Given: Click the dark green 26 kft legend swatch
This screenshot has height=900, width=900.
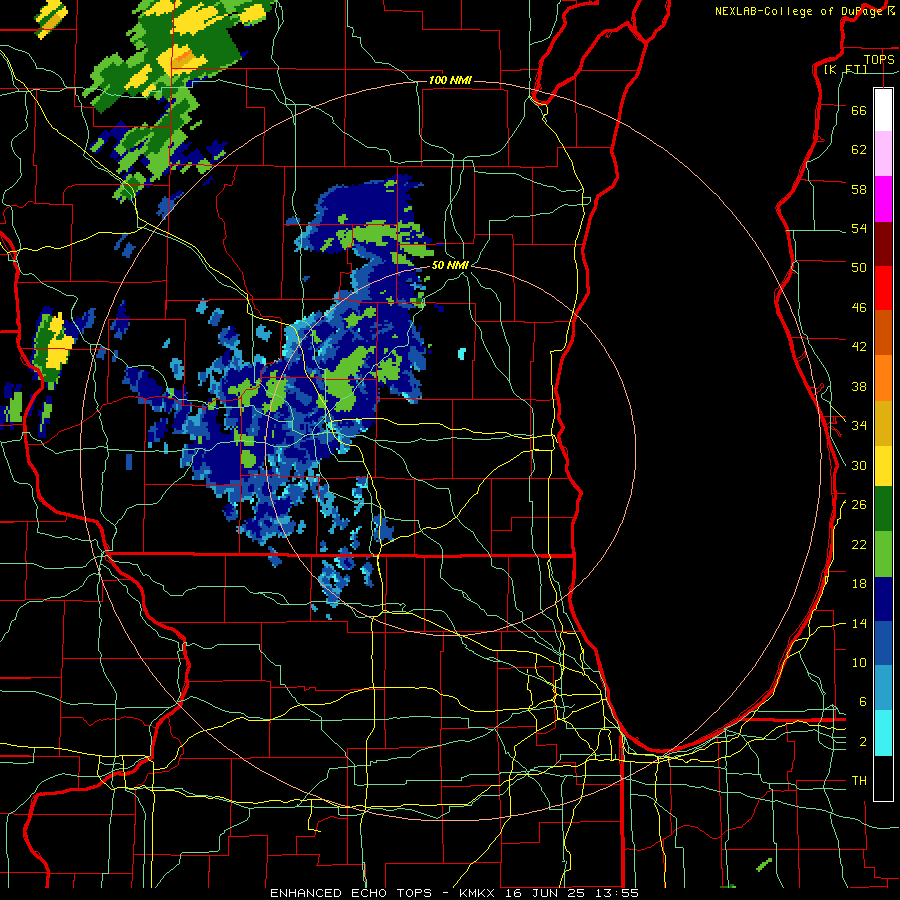Looking at the screenshot, I should [883, 509].
